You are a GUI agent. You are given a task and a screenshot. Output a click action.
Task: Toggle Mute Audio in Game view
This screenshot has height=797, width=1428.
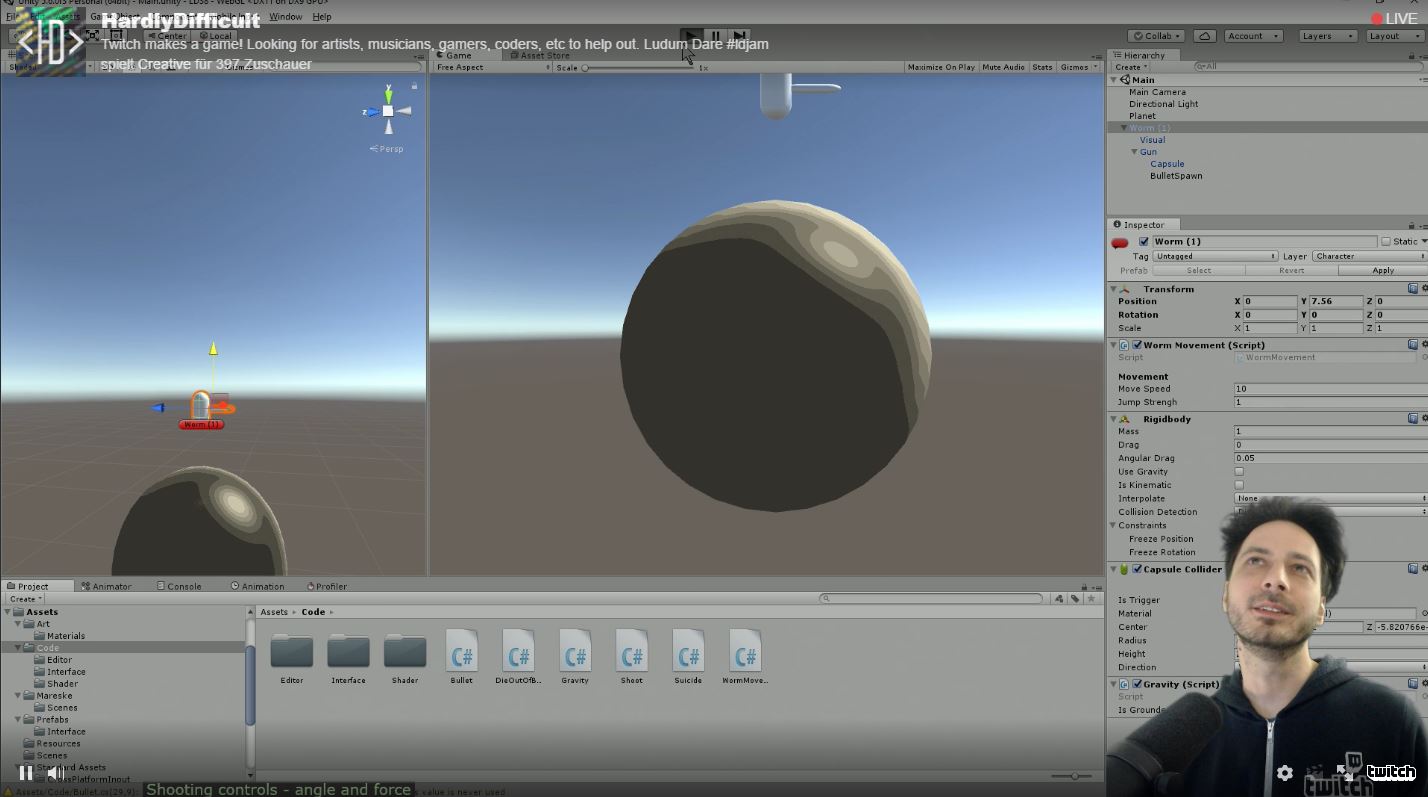(x=1003, y=67)
